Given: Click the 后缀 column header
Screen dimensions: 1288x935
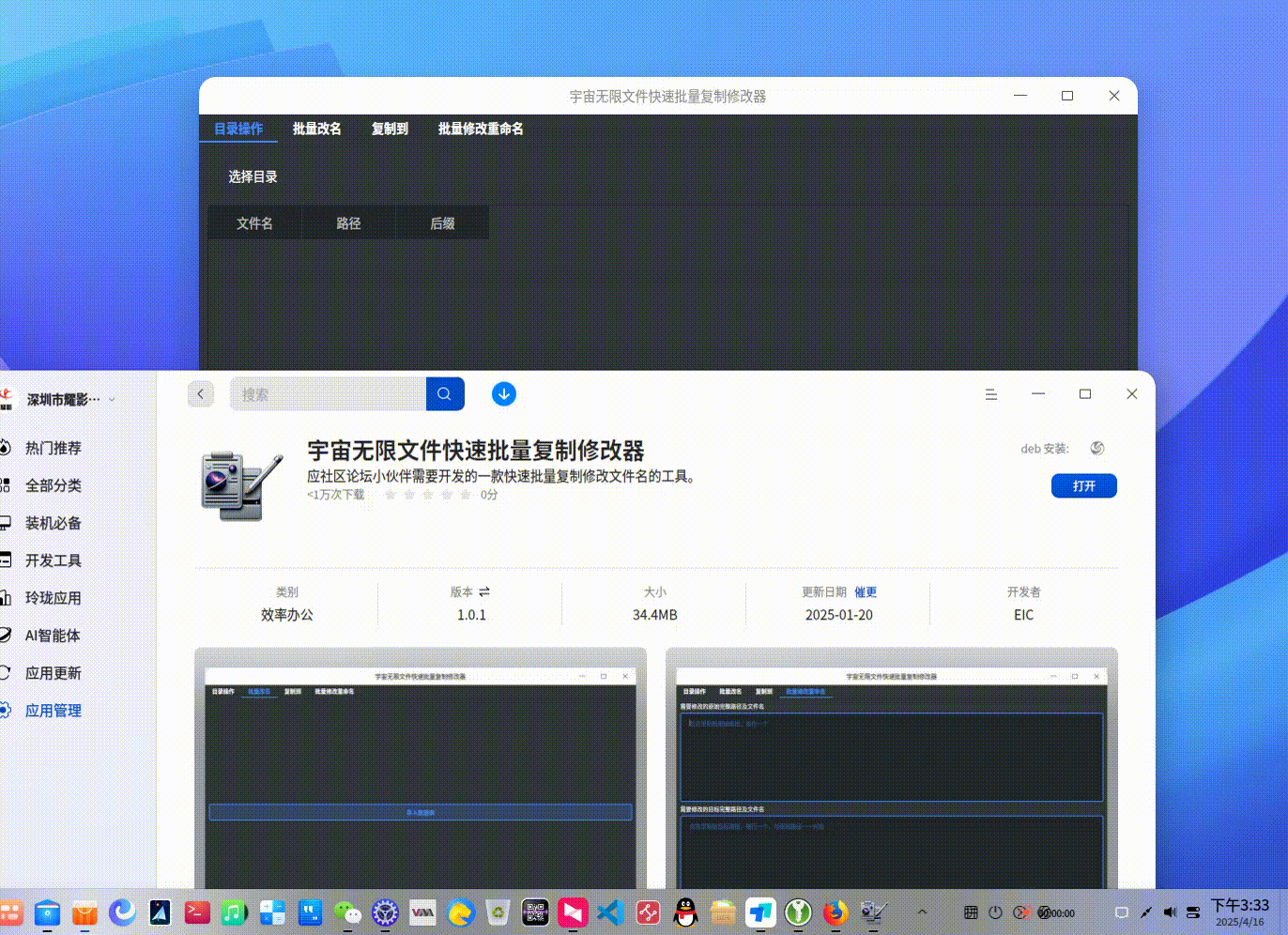Looking at the screenshot, I should [442, 223].
